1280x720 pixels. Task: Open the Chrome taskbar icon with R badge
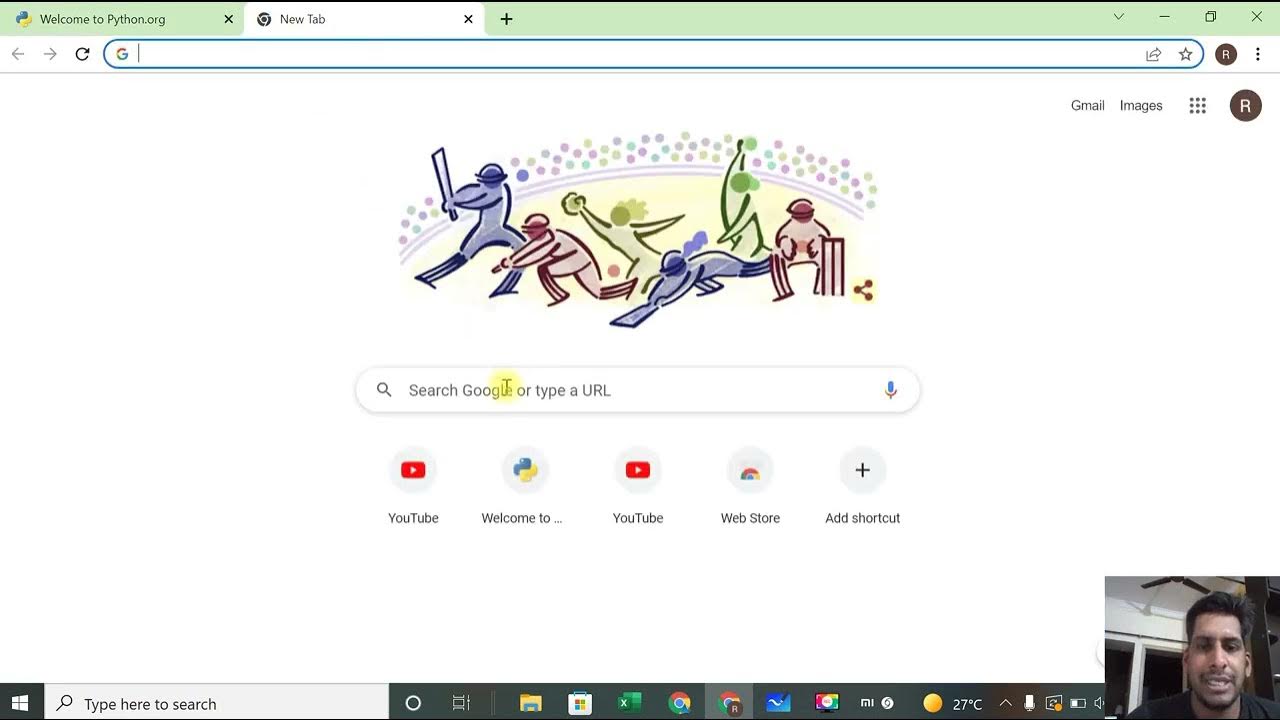click(729, 703)
